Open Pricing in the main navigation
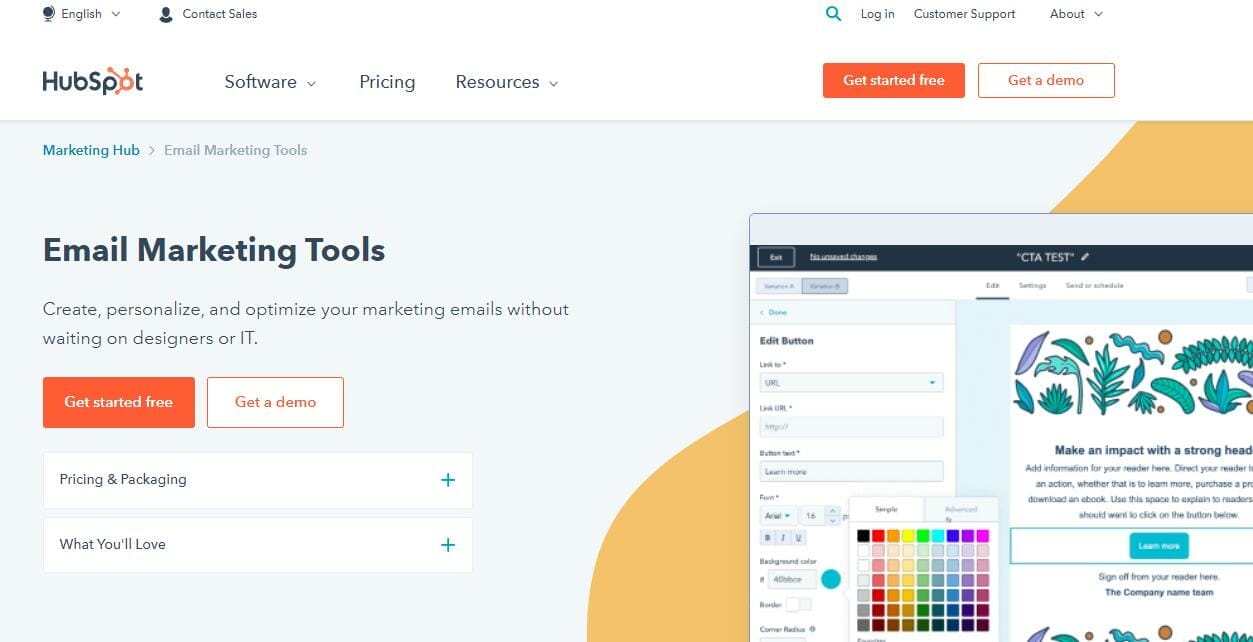1253x642 pixels. coord(387,82)
